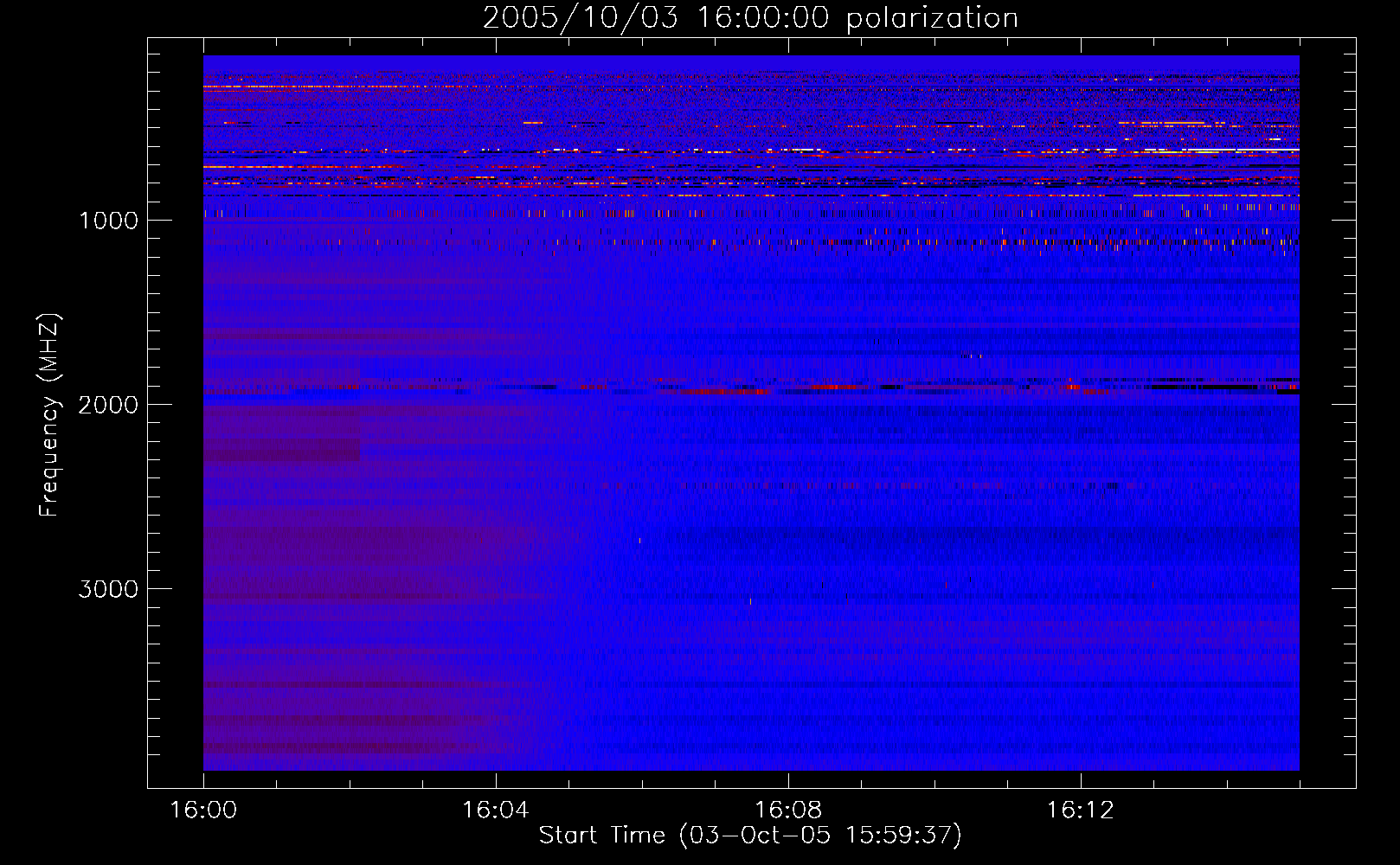
Task: Click the plot title '2005/10/03 16:00:00 polarization'
Action: coord(750,18)
